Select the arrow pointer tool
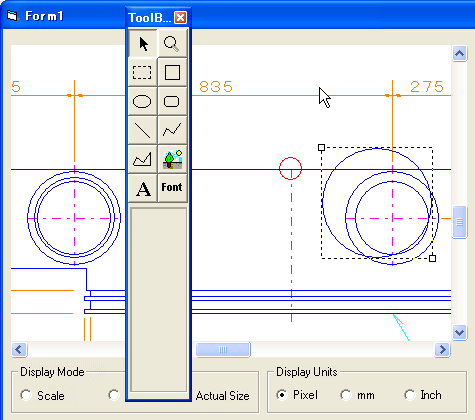Image resolution: width=475 pixels, height=420 pixels. point(143,43)
